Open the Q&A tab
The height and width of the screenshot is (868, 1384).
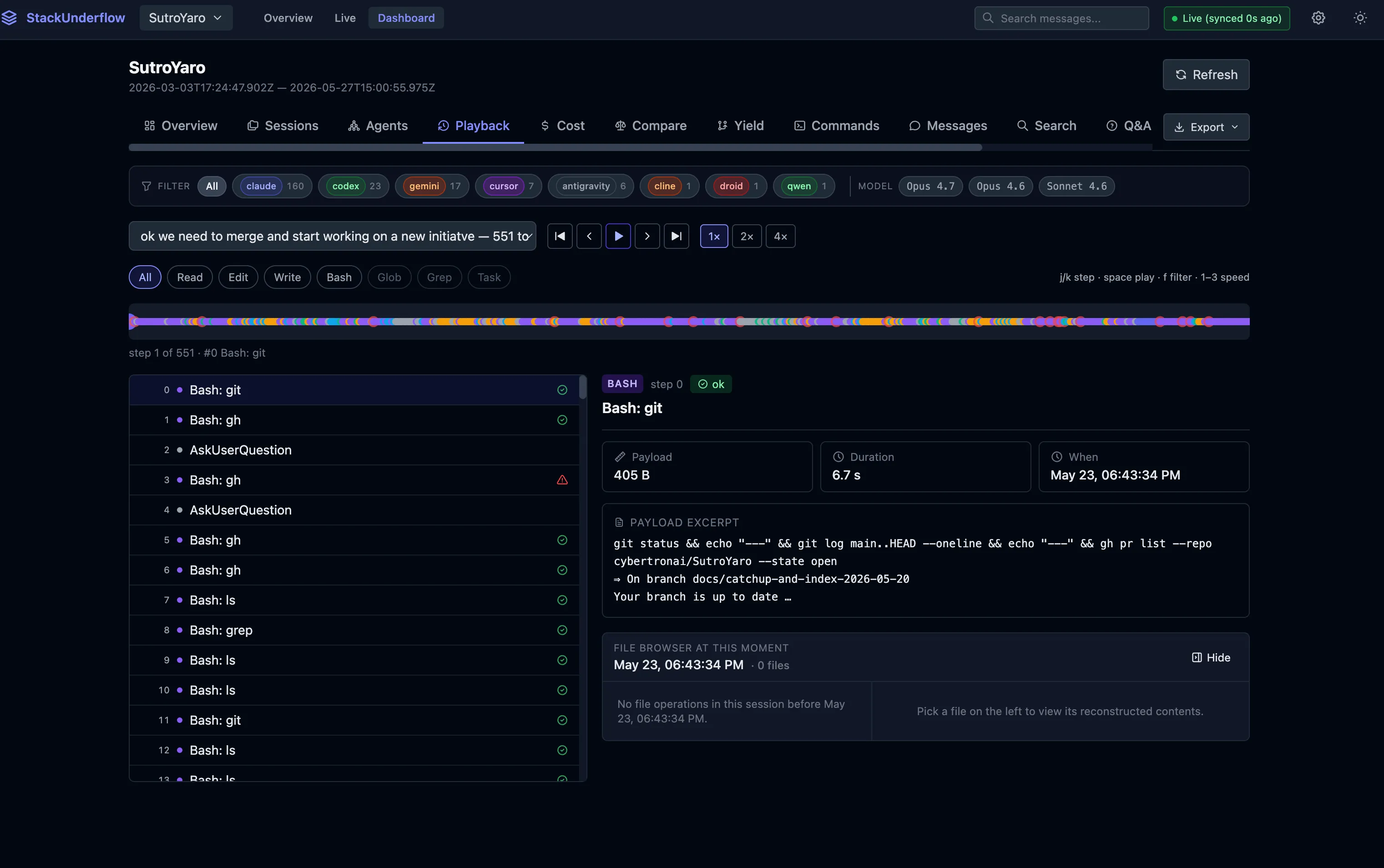[1129, 126]
